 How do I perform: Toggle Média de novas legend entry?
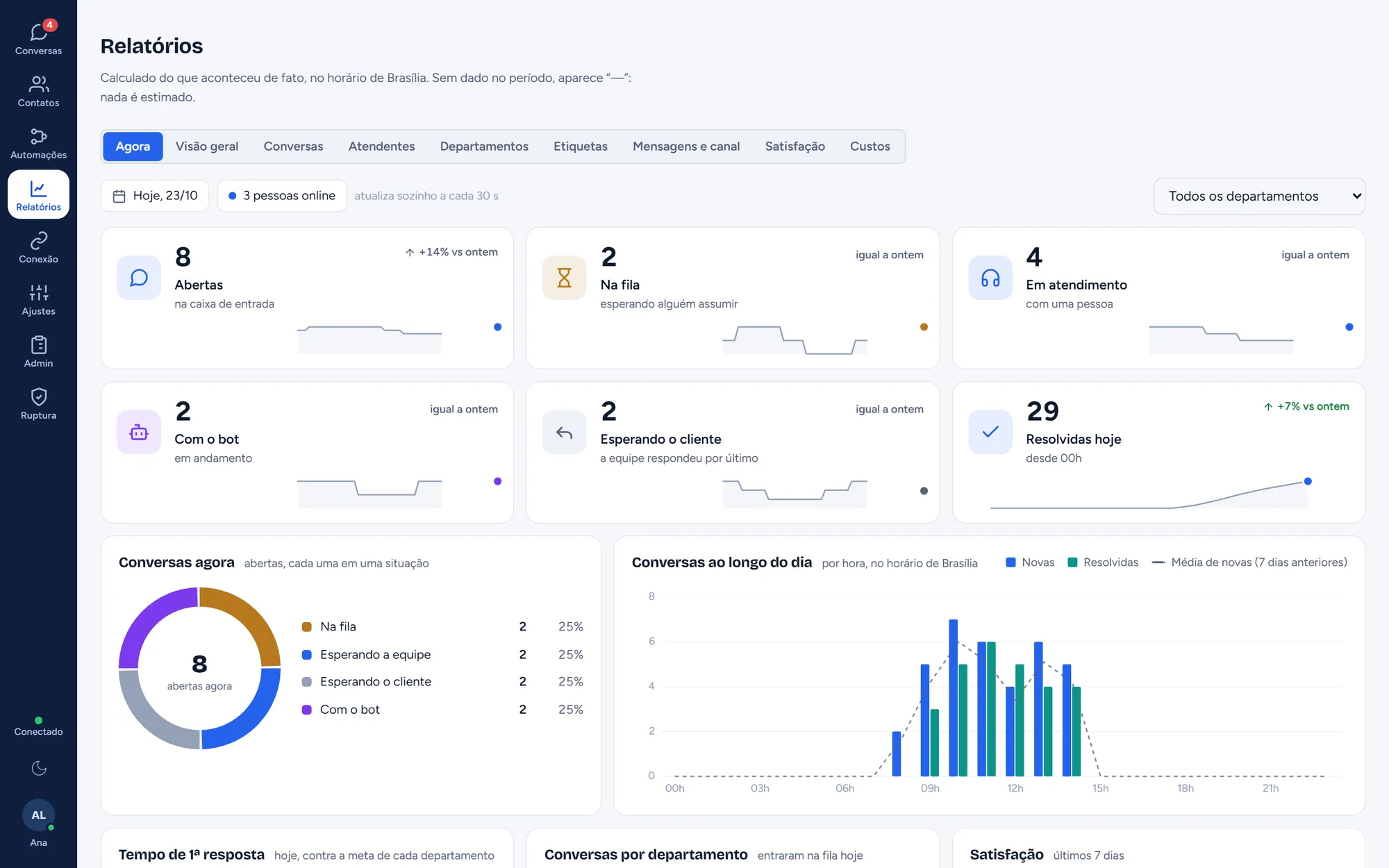(1249, 562)
